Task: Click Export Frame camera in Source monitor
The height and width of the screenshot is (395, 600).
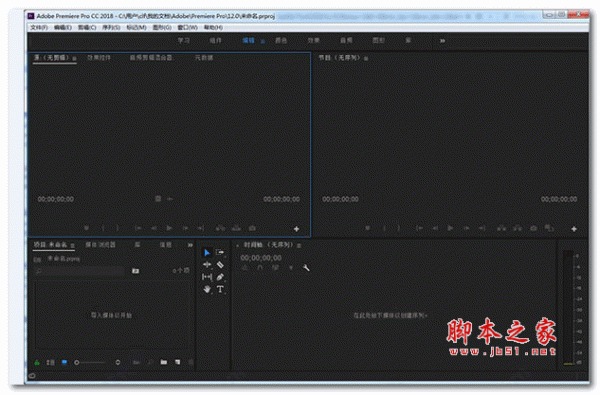Action: pos(252,228)
